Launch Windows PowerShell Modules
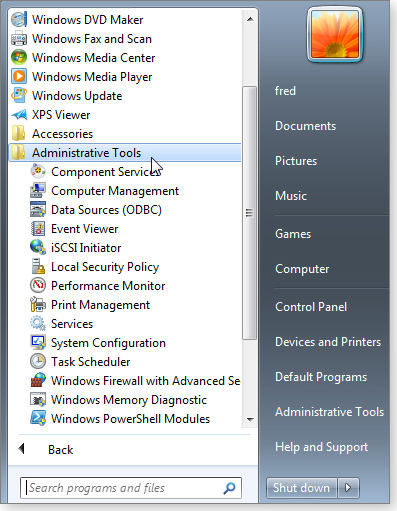Viewport: 397px width, 511px height. point(130,419)
